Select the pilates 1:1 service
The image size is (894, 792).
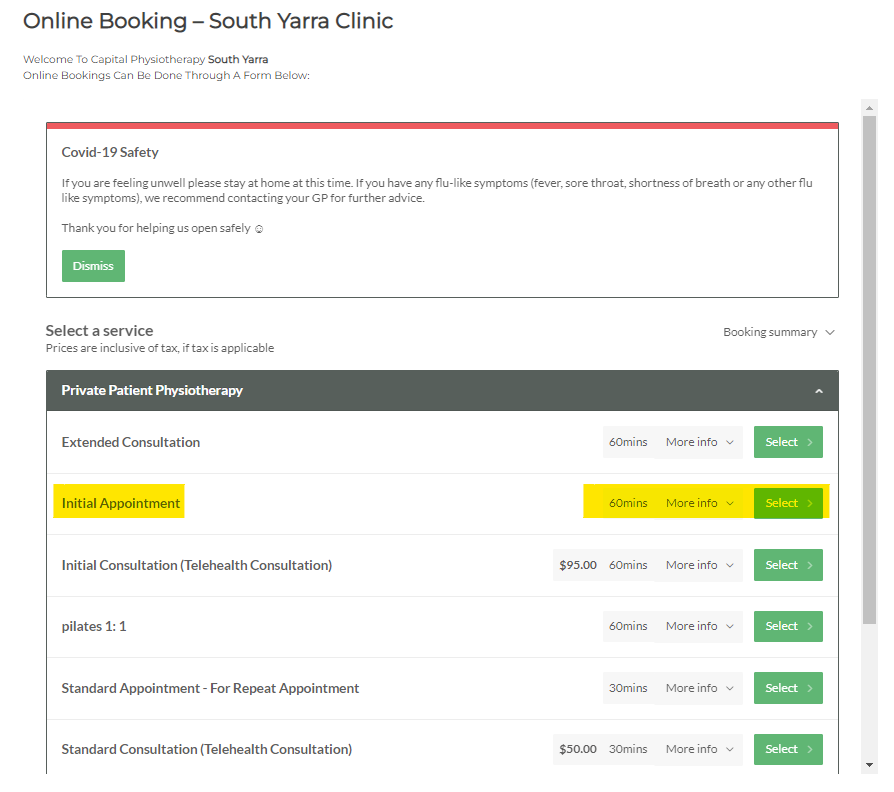pyautogui.click(x=788, y=625)
